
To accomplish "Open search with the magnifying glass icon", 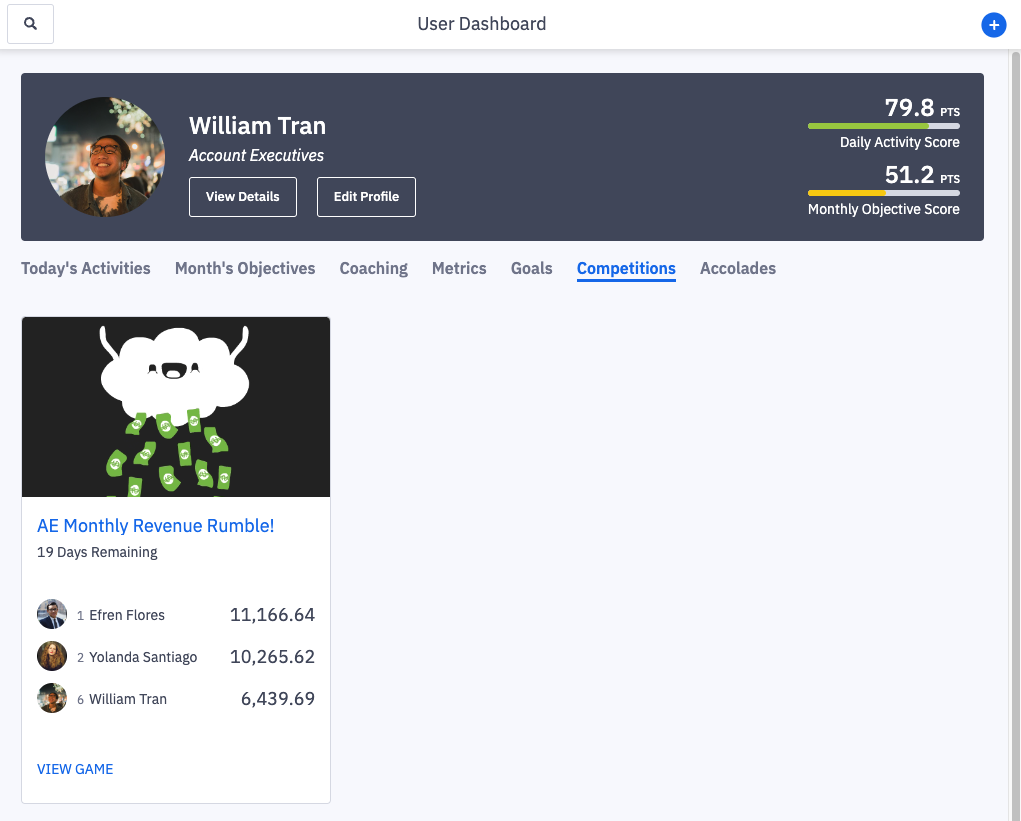I will 30,24.
